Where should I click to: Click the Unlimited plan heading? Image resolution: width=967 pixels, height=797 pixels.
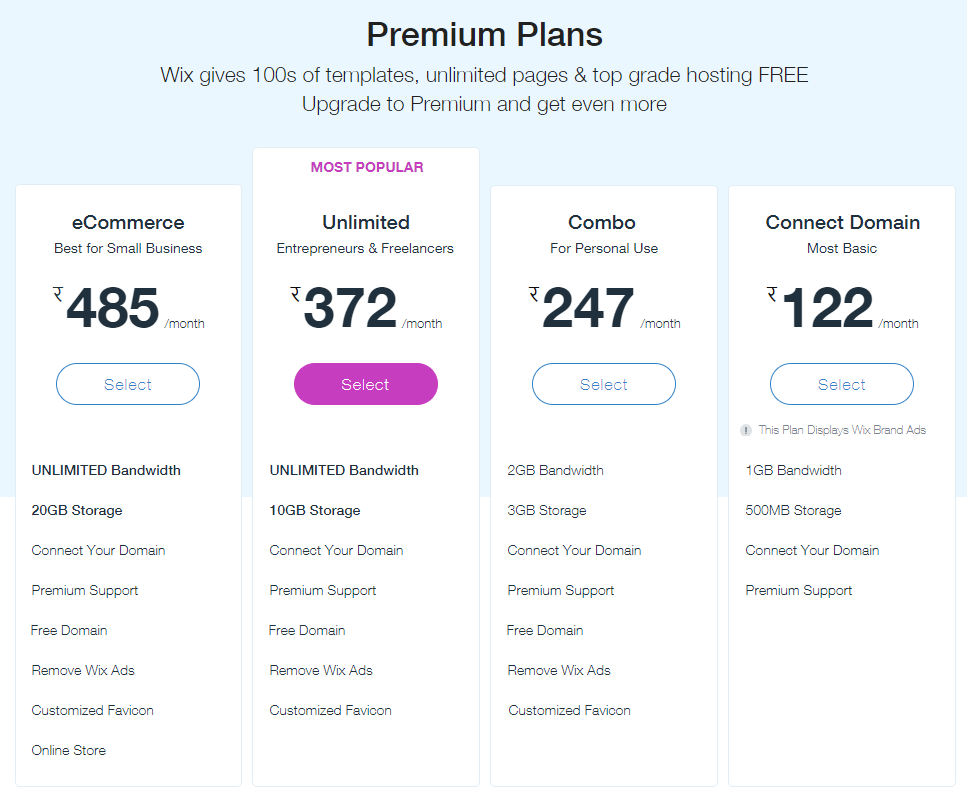366,222
